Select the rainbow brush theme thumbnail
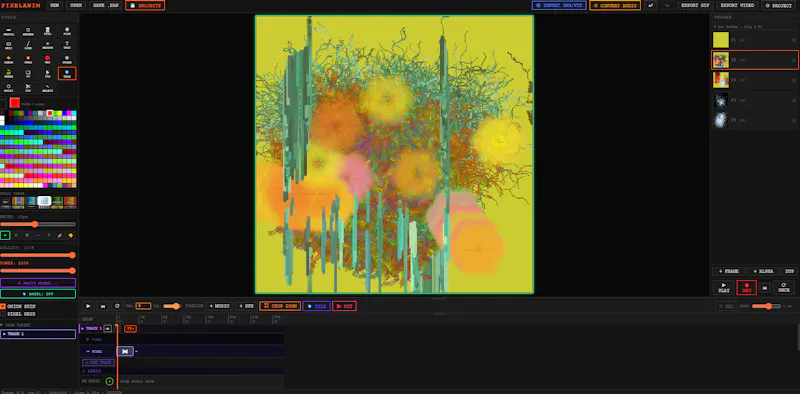Image resolution: width=800 pixels, height=394 pixels. (18, 202)
